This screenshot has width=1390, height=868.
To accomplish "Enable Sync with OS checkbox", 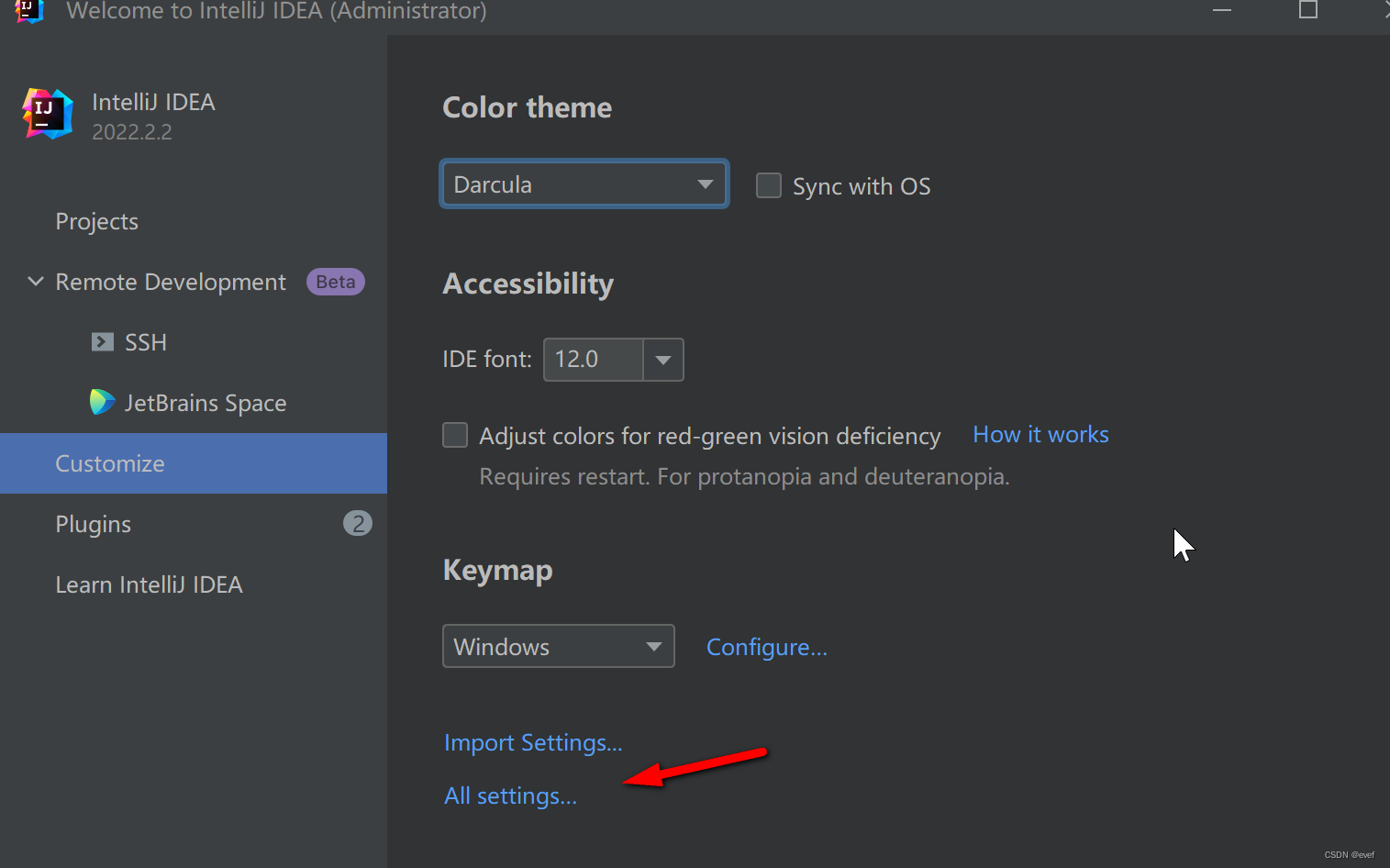I will [x=769, y=185].
